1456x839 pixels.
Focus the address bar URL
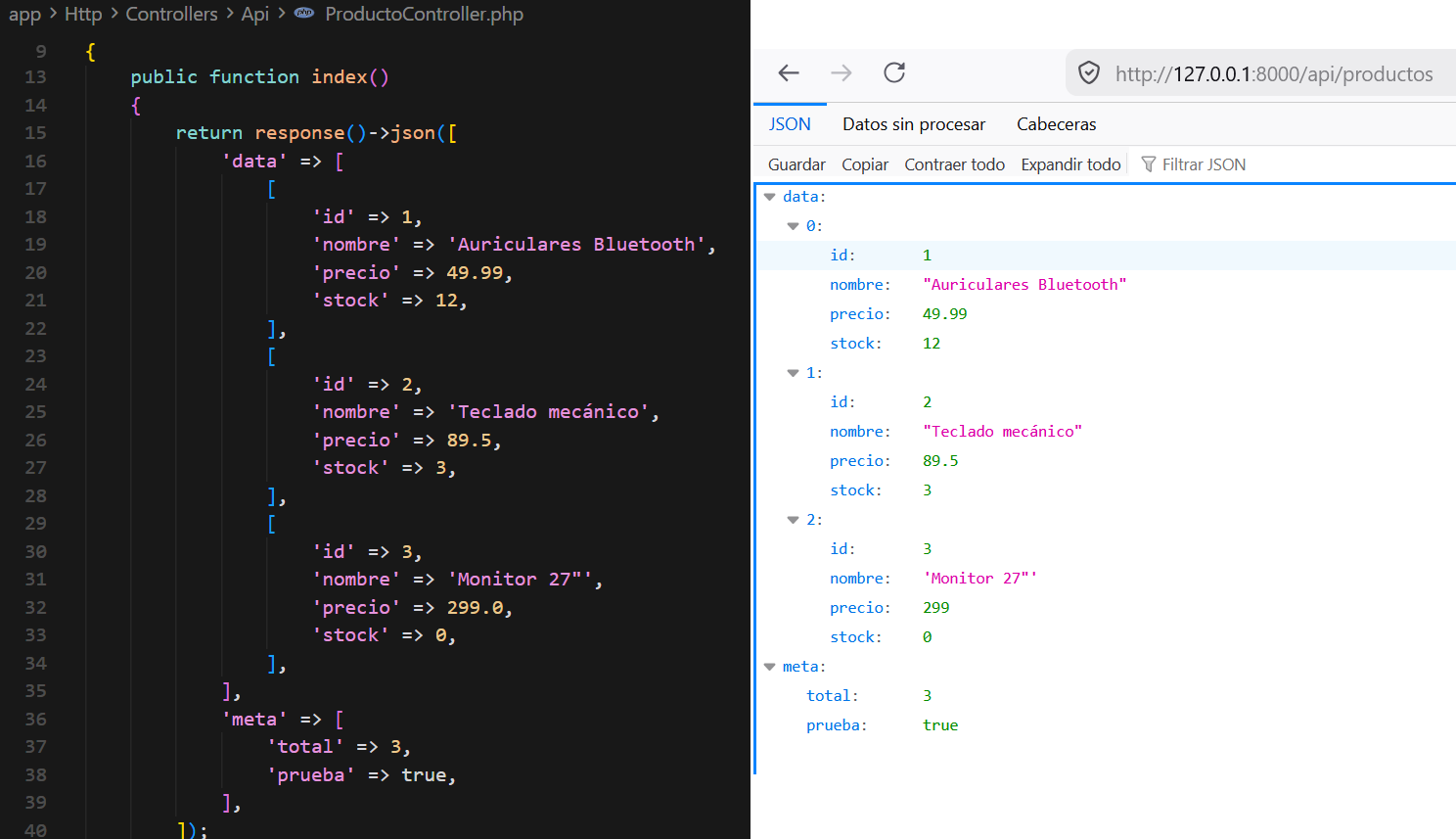1274,73
